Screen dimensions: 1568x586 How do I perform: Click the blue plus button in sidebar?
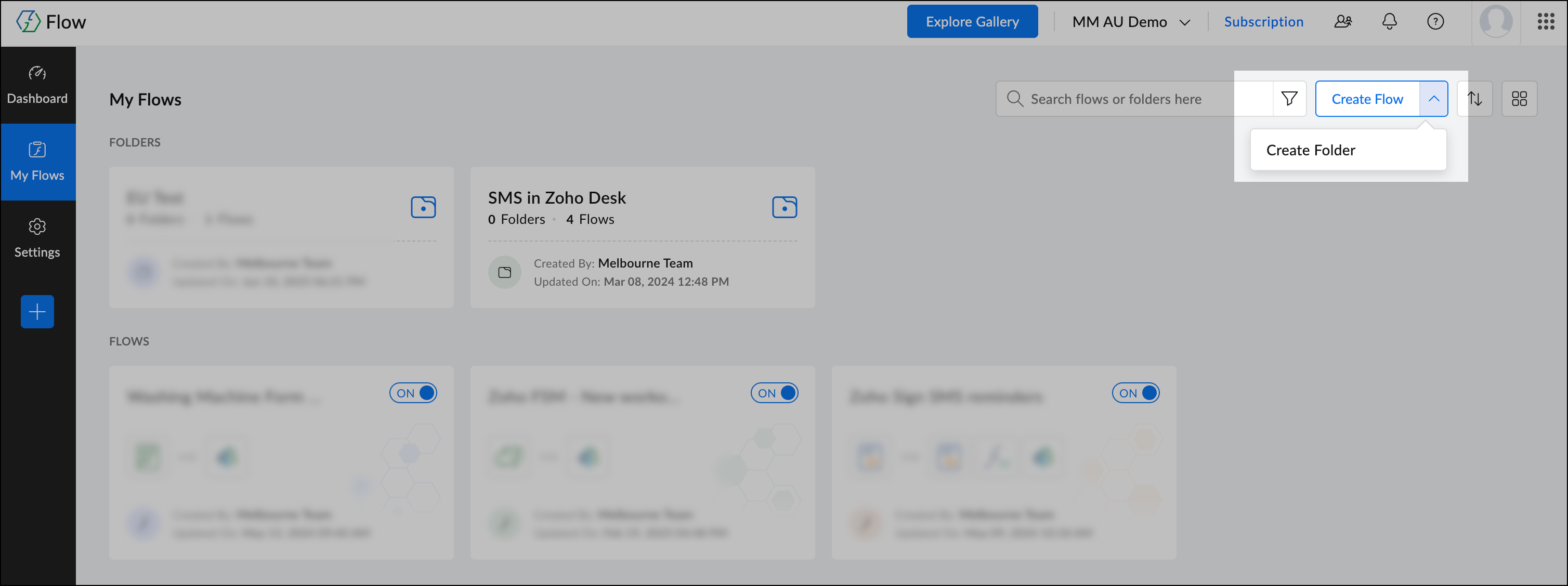pos(37,312)
